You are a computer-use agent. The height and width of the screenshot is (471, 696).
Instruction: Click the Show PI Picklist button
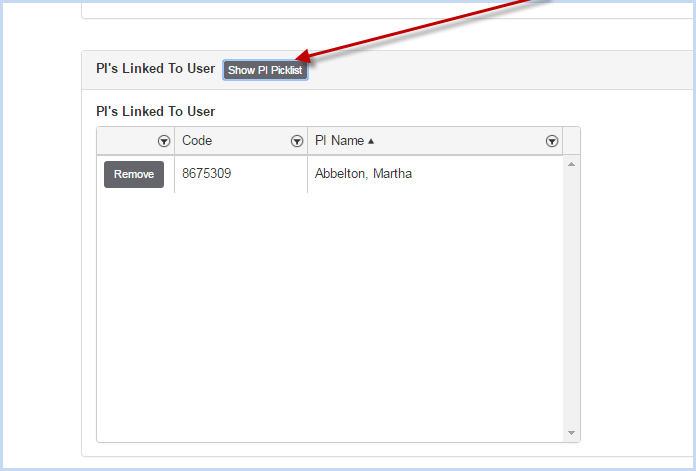[x=265, y=70]
